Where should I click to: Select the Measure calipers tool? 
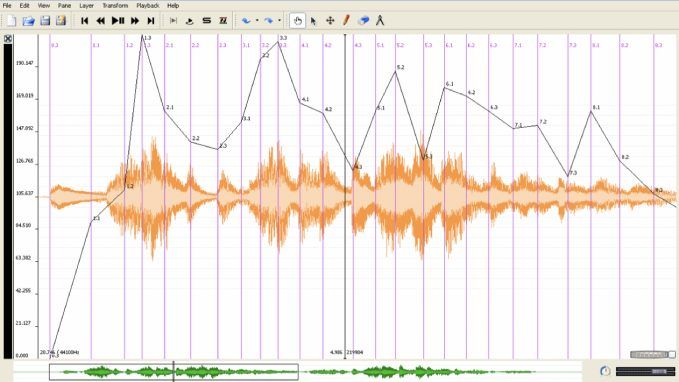pyautogui.click(x=380, y=20)
